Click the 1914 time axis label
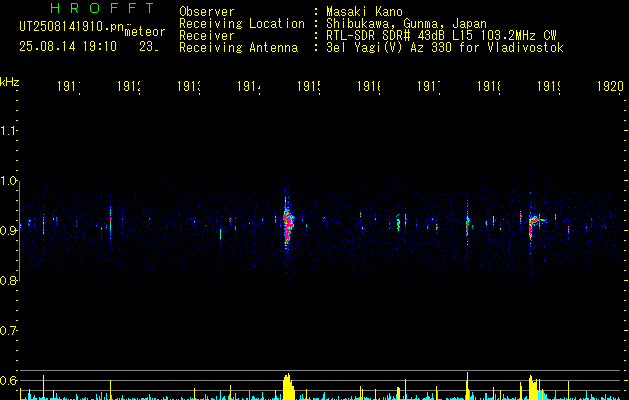The height and width of the screenshot is (400, 629). click(x=249, y=86)
